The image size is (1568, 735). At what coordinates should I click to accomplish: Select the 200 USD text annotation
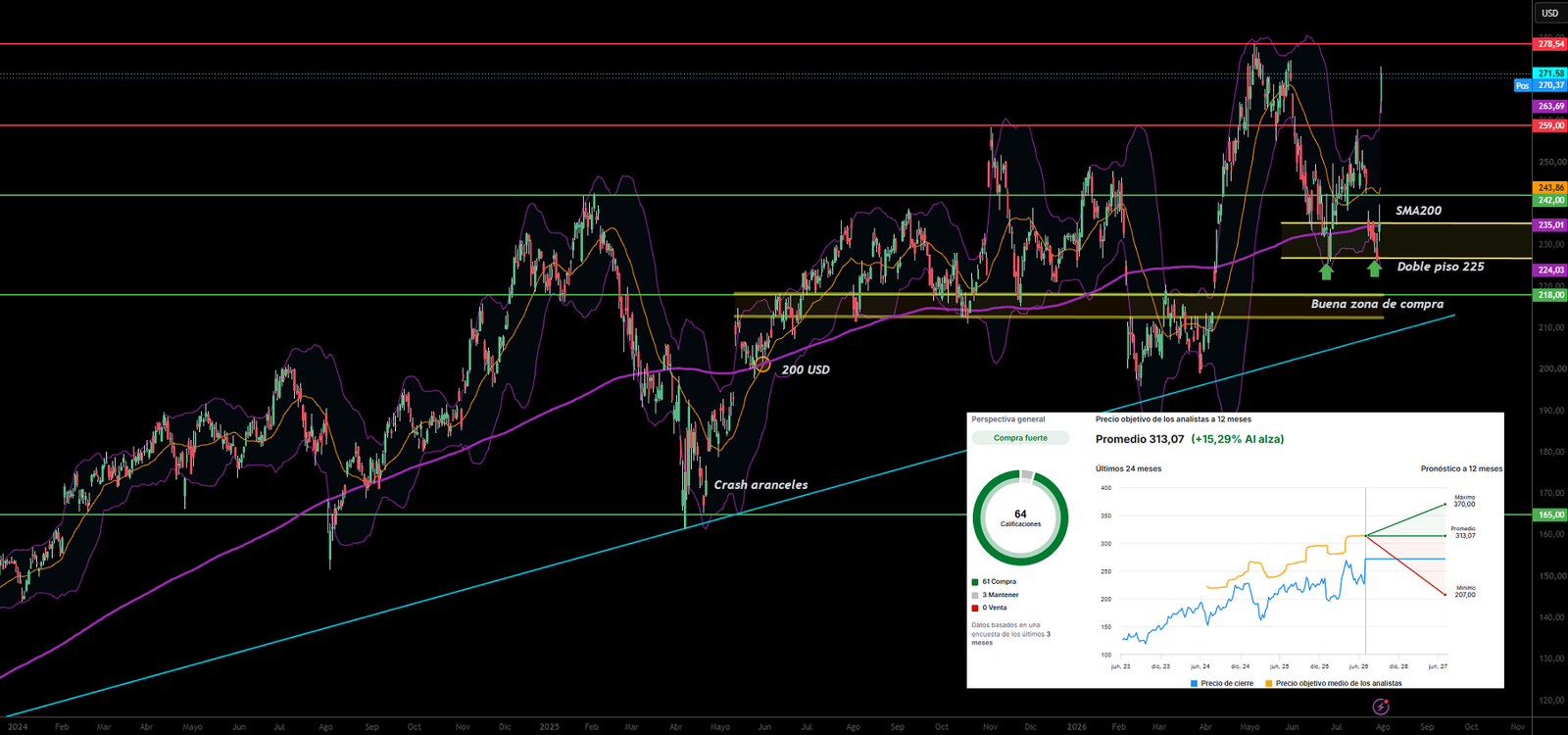click(806, 369)
